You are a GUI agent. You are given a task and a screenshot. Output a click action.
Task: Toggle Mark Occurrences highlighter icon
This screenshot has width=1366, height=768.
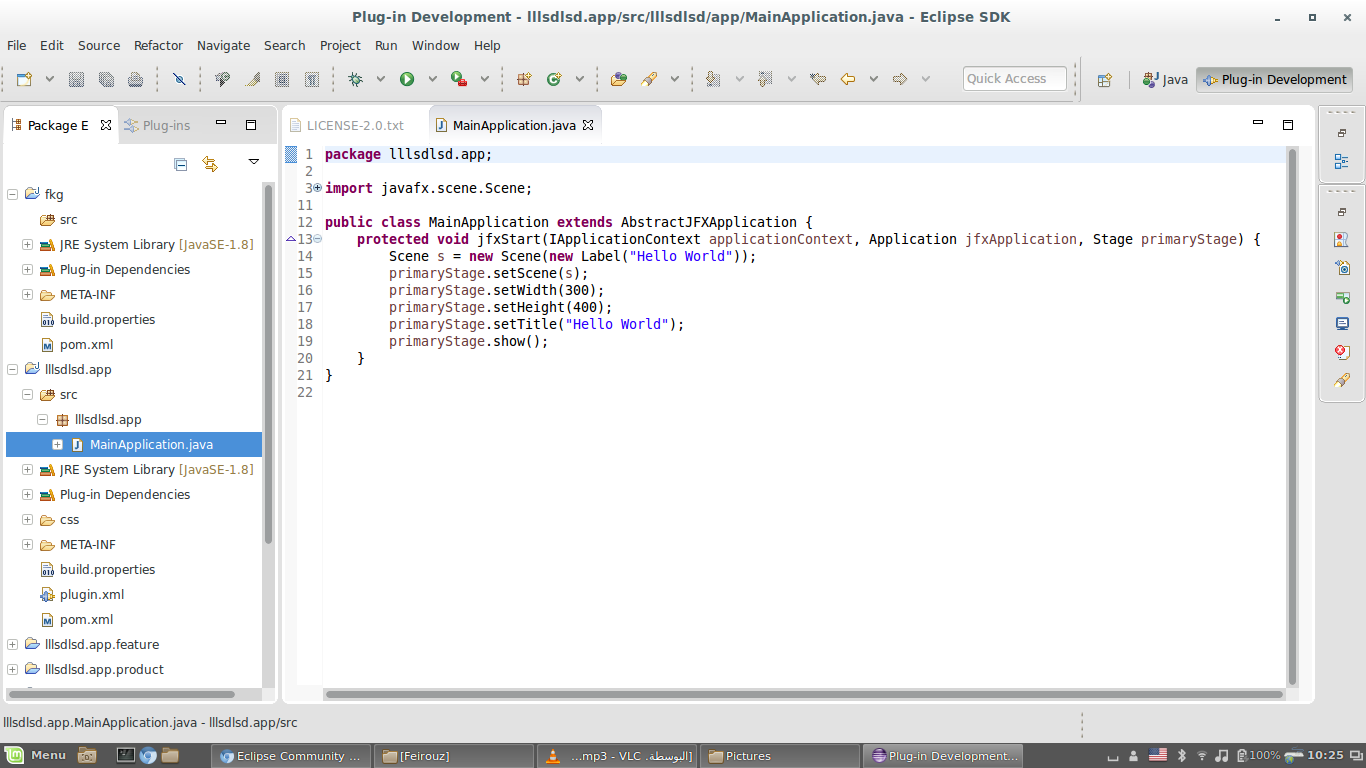[x=253, y=79]
